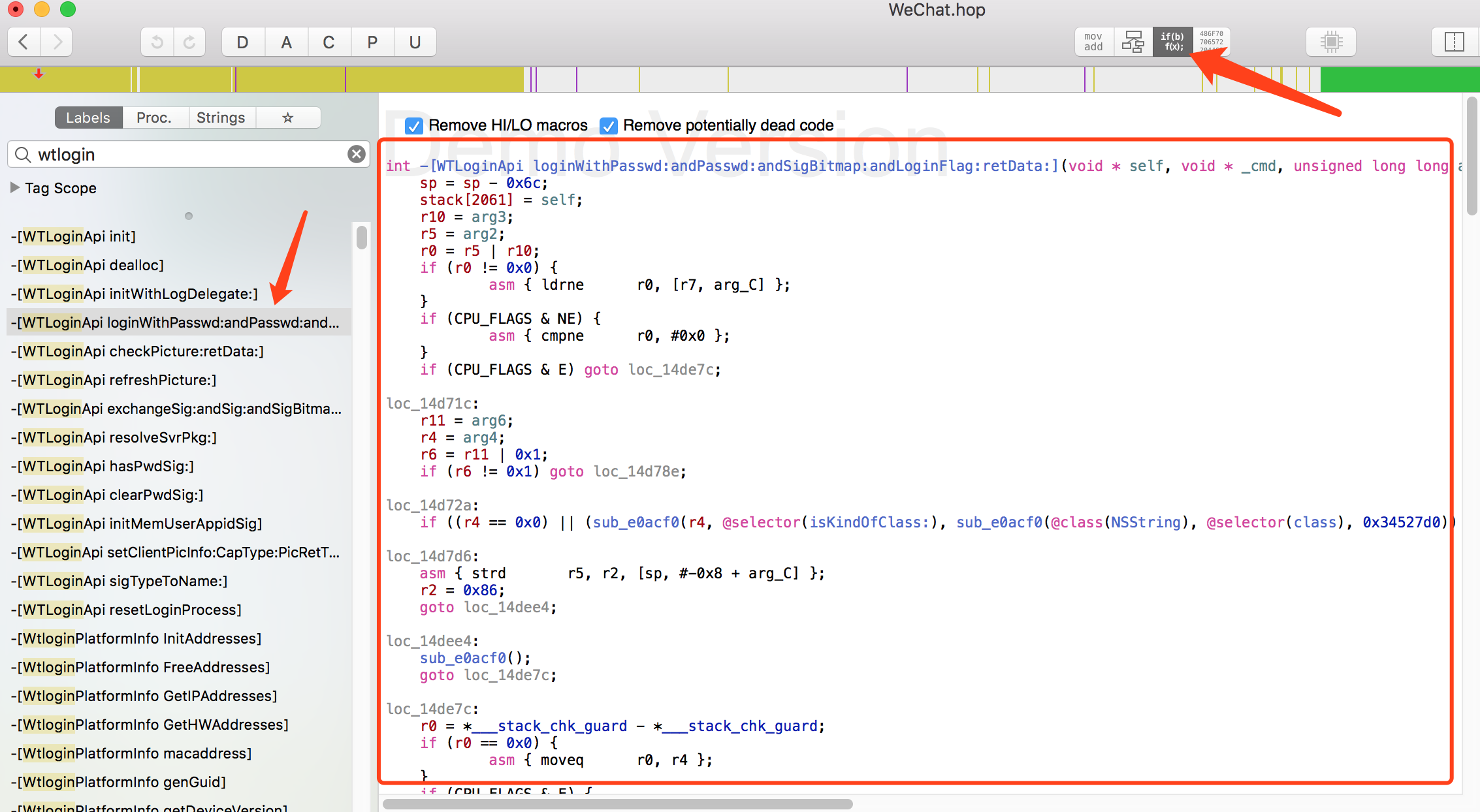The width and height of the screenshot is (1480, 812).
Task: Select the Labels tab
Action: click(x=88, y=117)
